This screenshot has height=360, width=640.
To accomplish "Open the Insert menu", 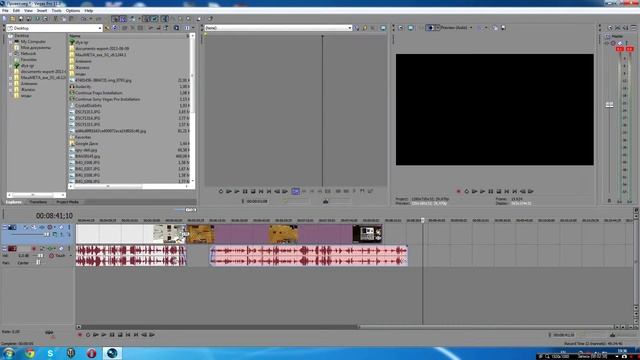I will (42, 11).
